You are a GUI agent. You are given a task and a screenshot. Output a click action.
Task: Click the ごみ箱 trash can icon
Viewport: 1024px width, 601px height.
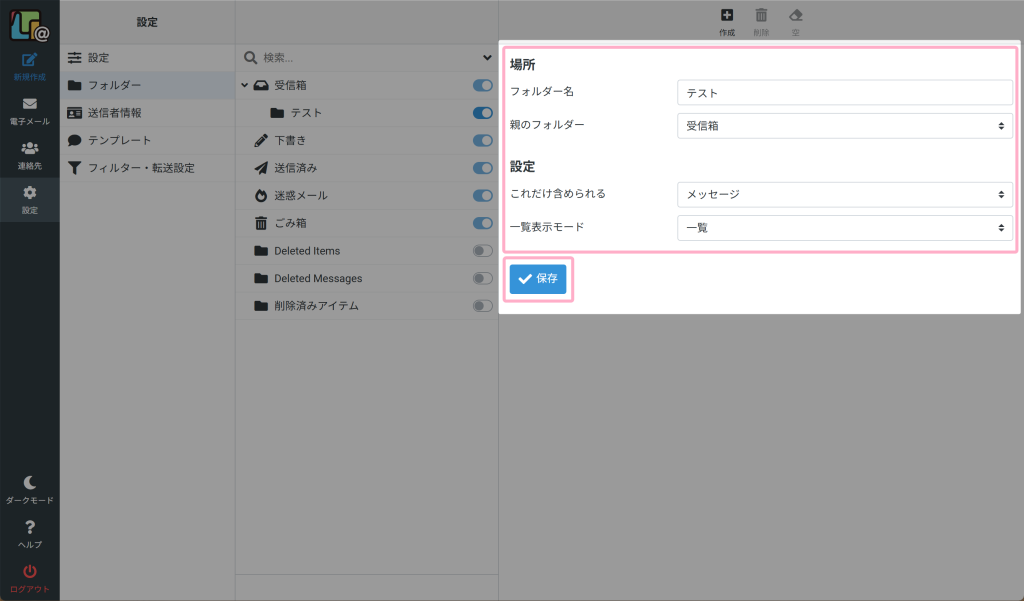tap(261, 223)
